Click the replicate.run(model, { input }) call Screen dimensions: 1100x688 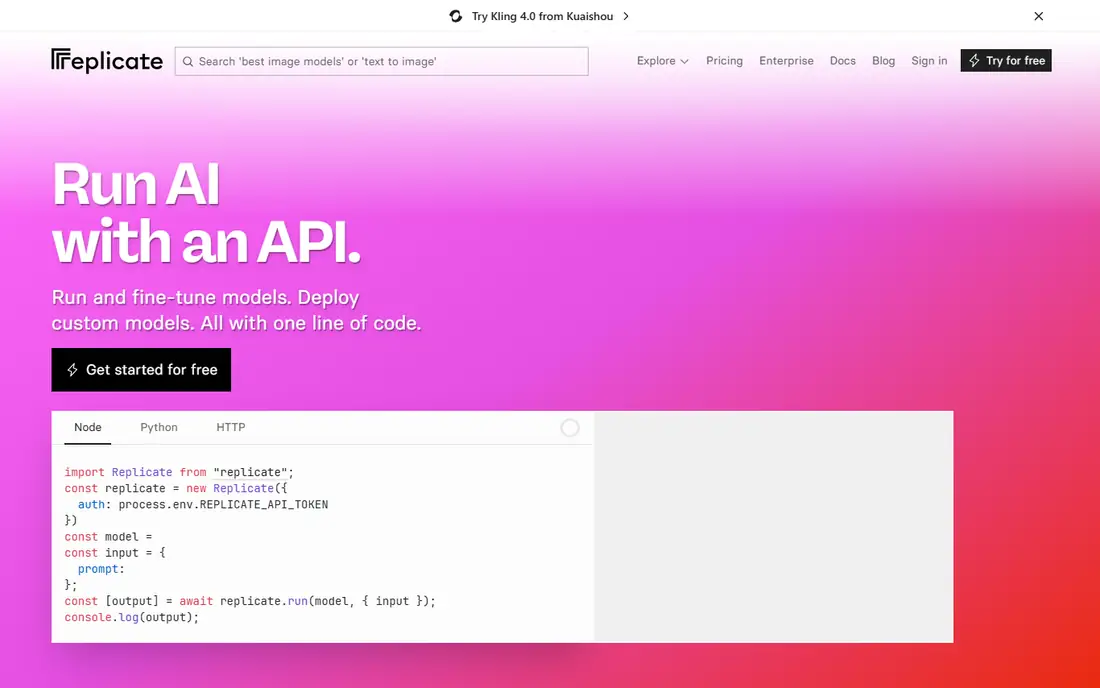point(325,601)
